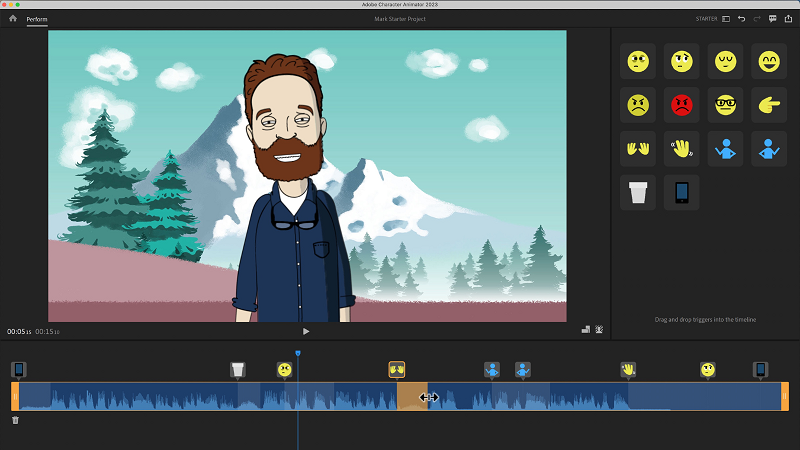Click the laughing face trigger
This screenshot has height=450, width=800.
769,62
